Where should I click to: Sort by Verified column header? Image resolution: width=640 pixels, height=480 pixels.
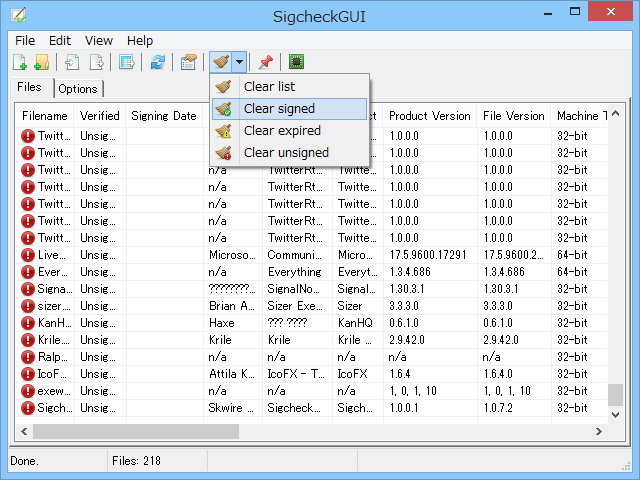point(100,116)
